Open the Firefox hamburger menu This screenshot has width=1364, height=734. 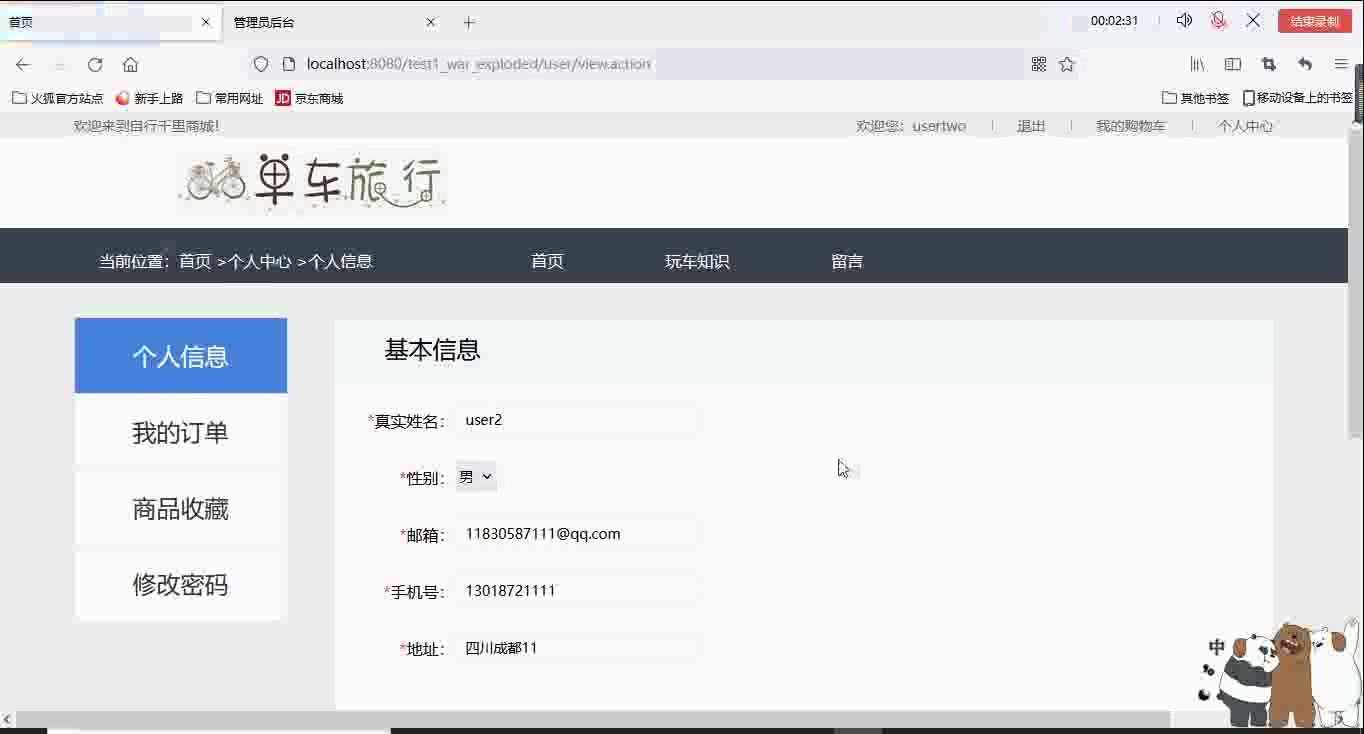click(x=1341, y=64)
